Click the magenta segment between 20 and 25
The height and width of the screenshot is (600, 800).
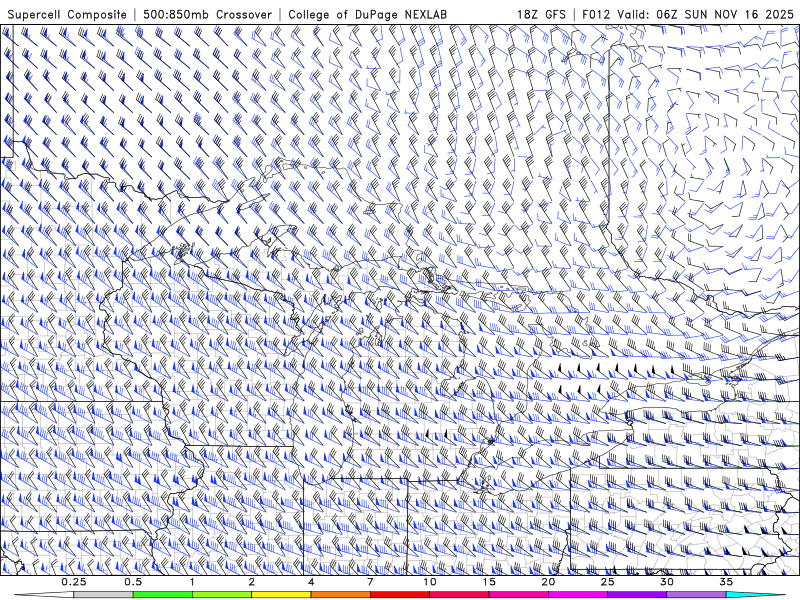(578, 595)
